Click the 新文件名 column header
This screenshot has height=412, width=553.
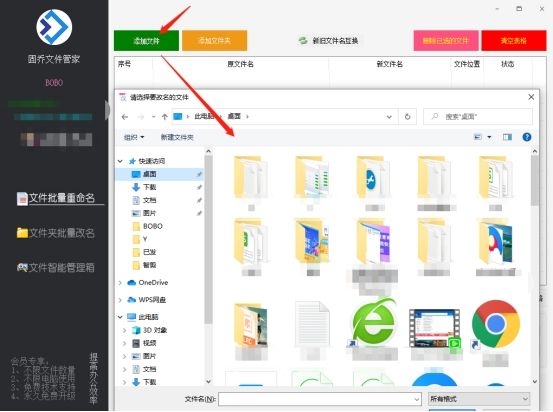click(389, 64)
